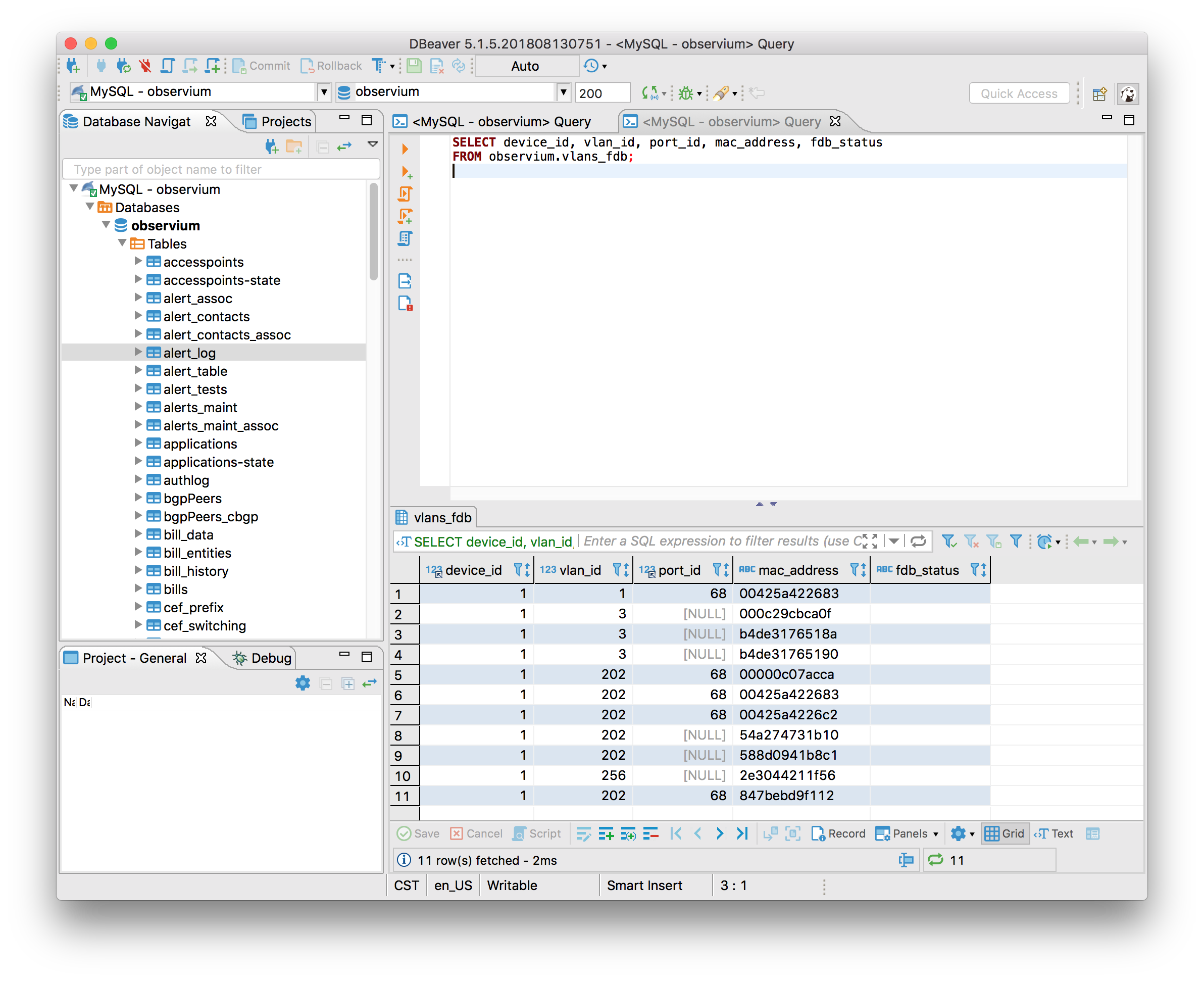
Task: Select the DBeaver perspective icon
Action: 1128,94
